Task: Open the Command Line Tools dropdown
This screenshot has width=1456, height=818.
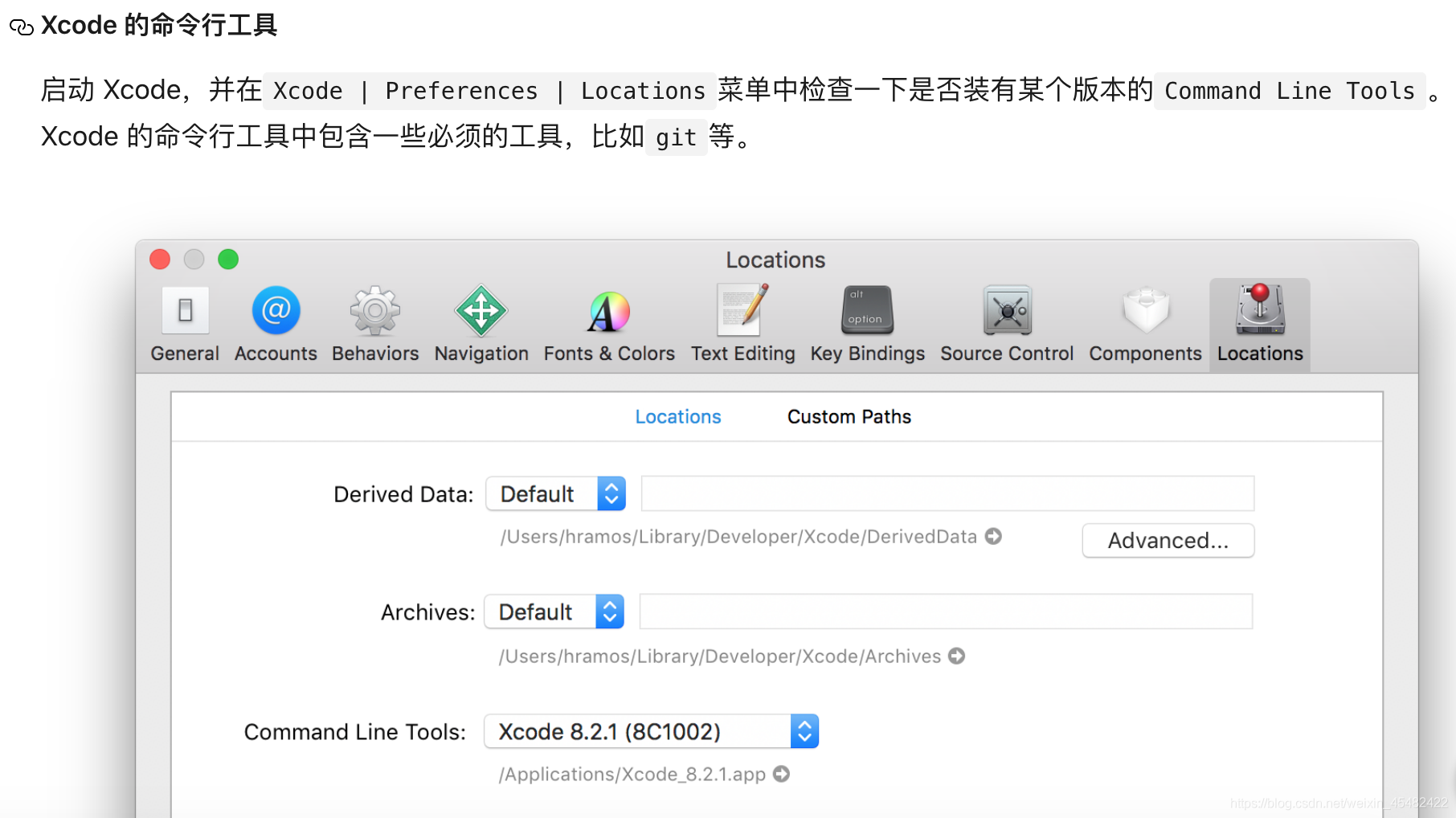Action: [x=652, y=731]
